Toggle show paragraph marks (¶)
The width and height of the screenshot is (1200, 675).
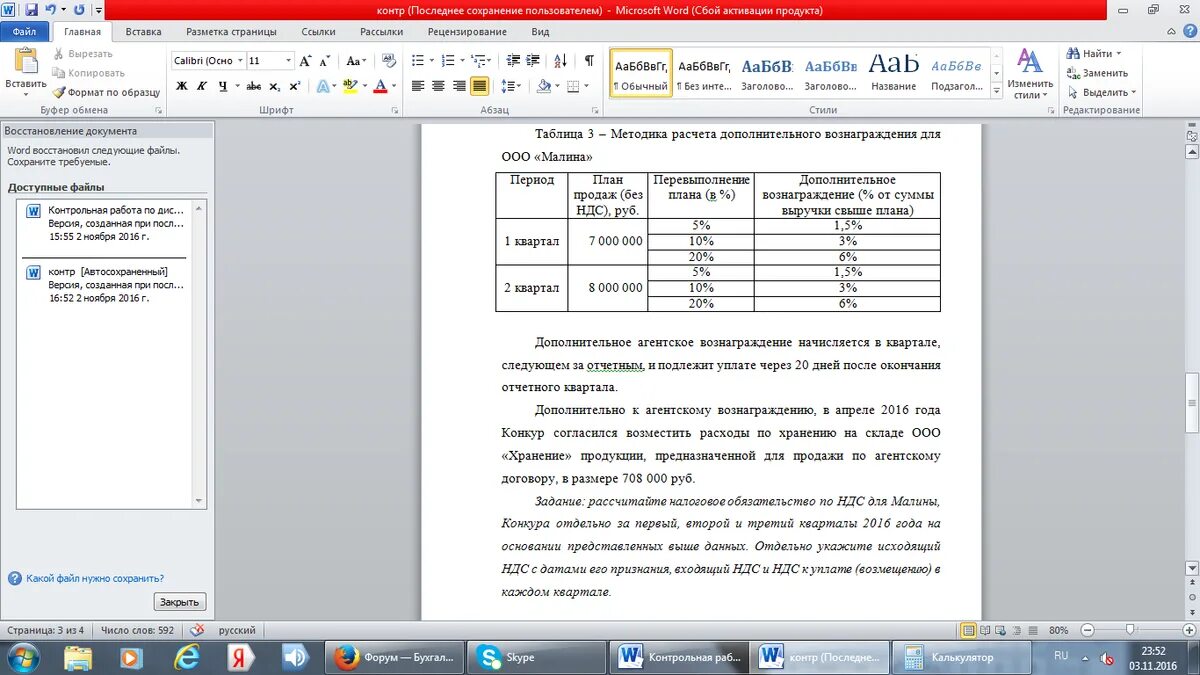point(590,61)
